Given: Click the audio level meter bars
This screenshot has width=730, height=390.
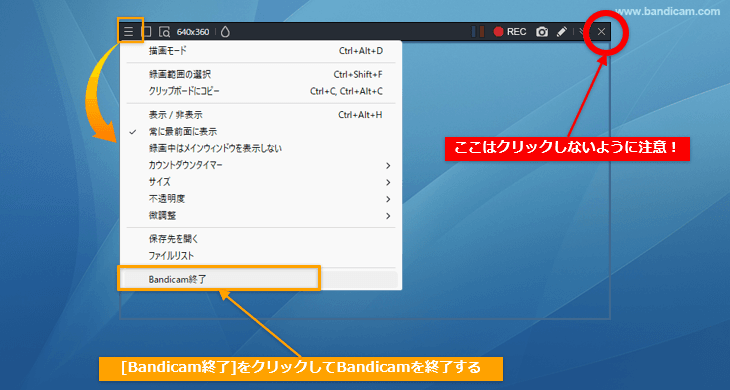Looking at the screenshot, I should point(478,32).
